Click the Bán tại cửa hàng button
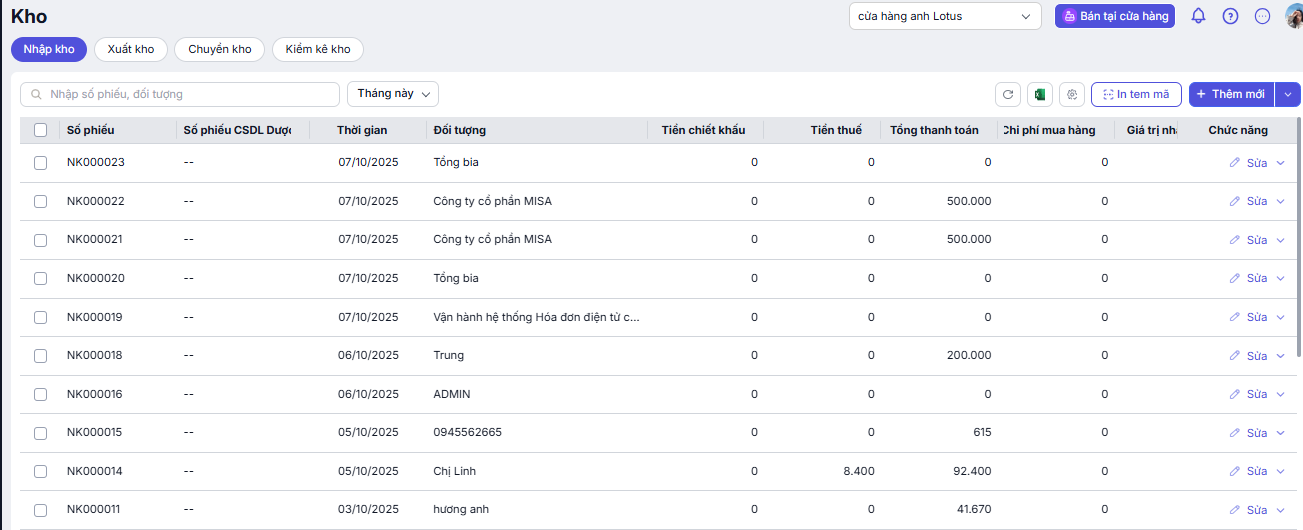Image resolution: width=1303 pixels, height=530 pixels. click(1115, 16)
